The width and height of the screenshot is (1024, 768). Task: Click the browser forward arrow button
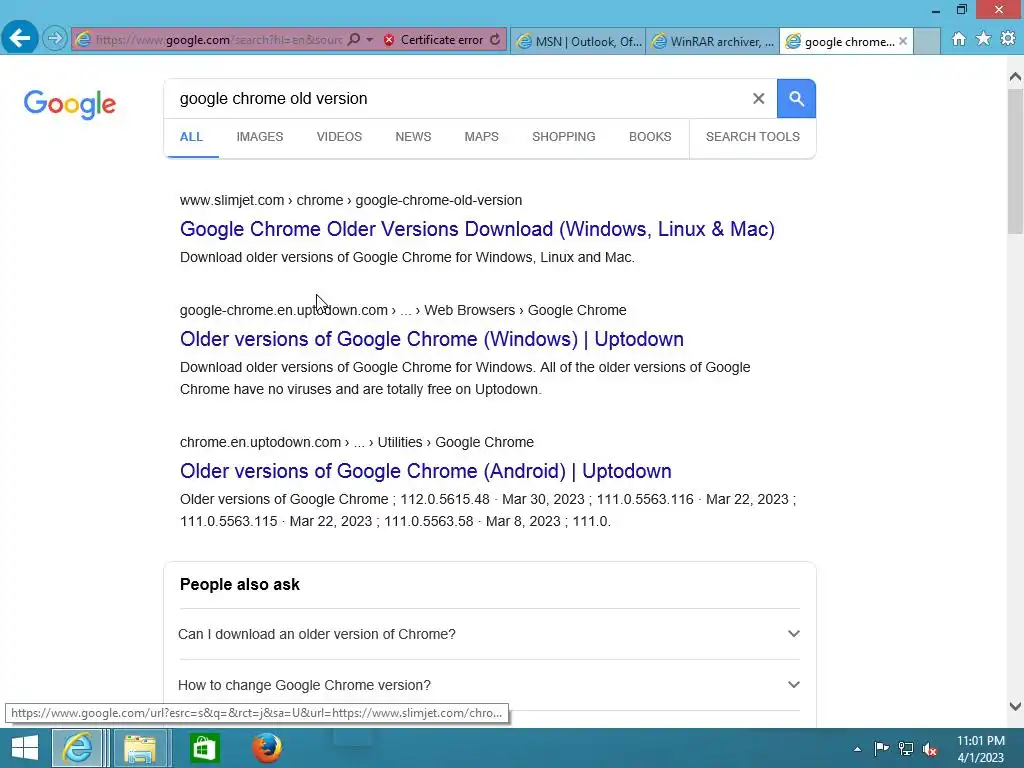(x=55, y=39)
